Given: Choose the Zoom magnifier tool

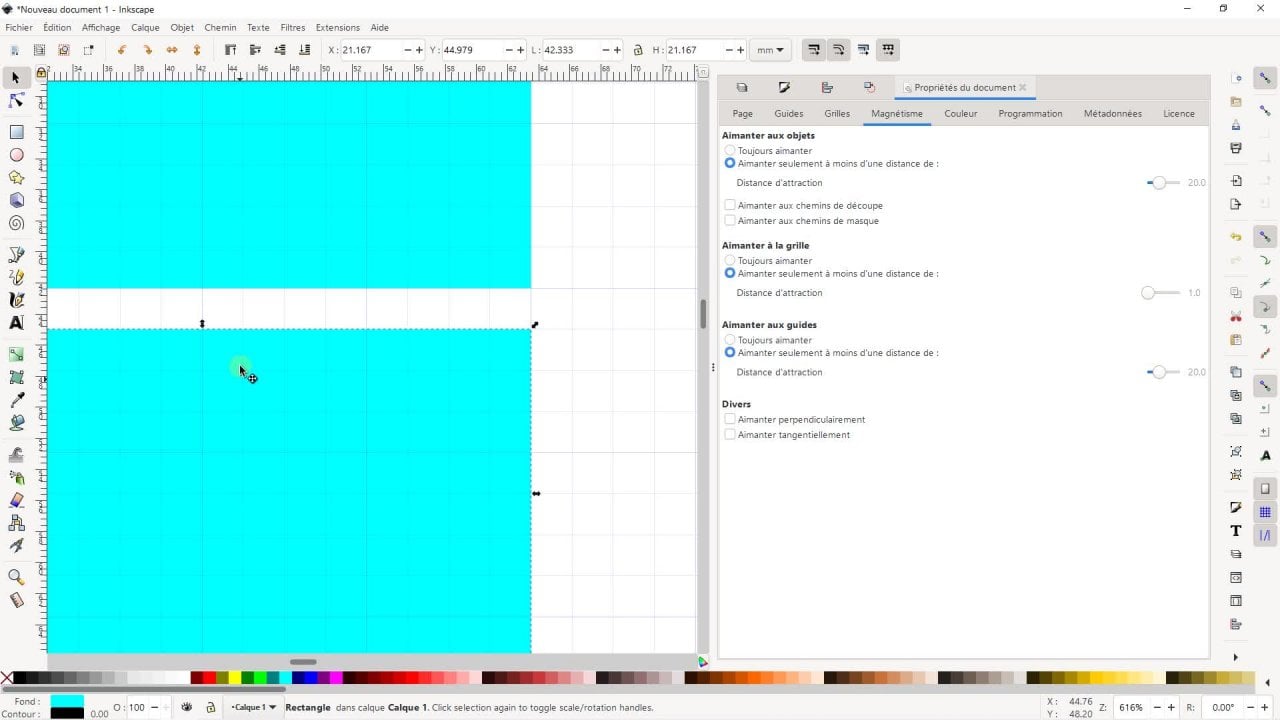Looking at the screenshot, I should tap(16, 577).
